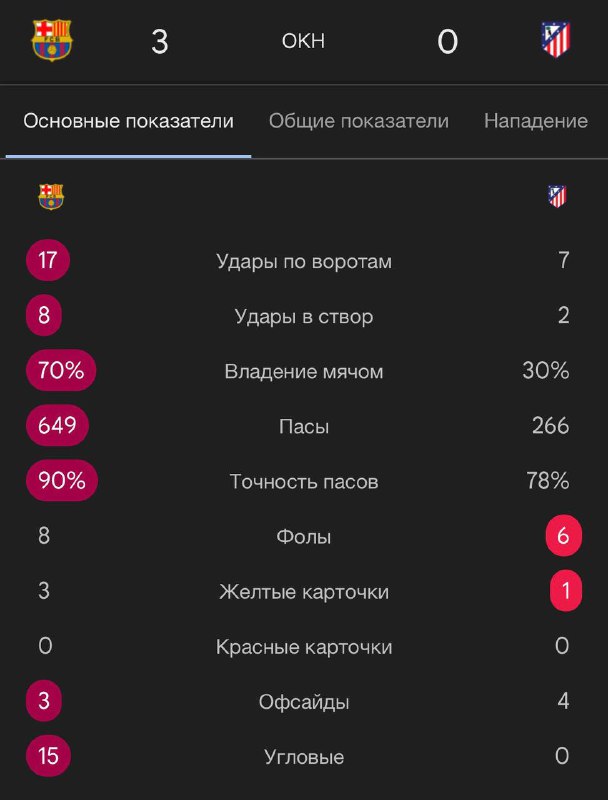Click the large Atlético Madrid crest in the scoreboard
Screen dimensions: 608x800
[x=556, y=41]
